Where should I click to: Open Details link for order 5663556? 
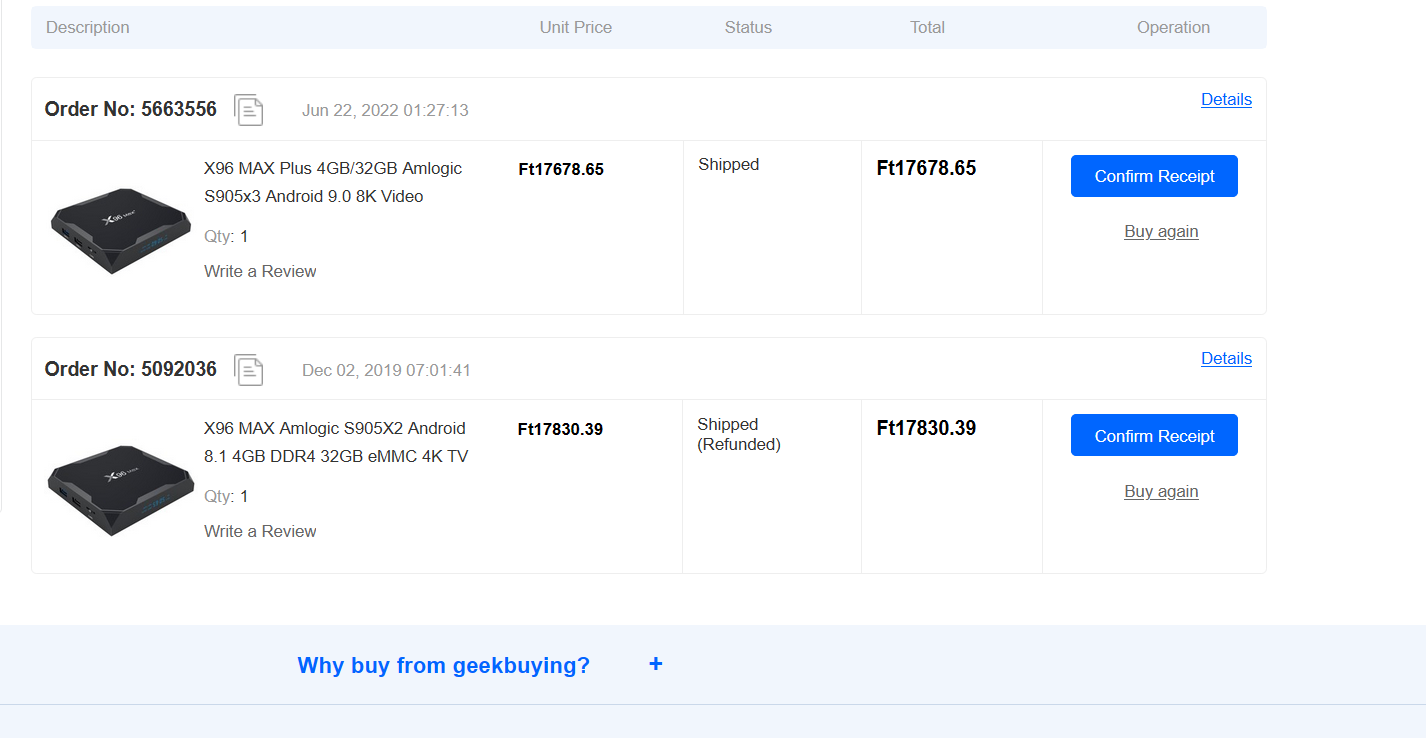coord(1226,99)
